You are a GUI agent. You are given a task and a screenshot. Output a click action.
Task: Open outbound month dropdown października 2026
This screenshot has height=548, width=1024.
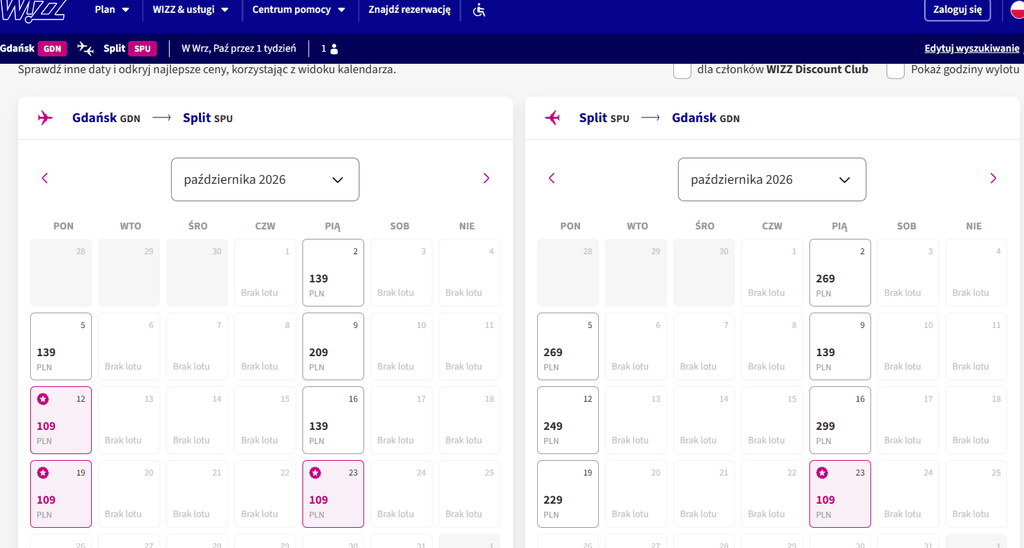265,180
